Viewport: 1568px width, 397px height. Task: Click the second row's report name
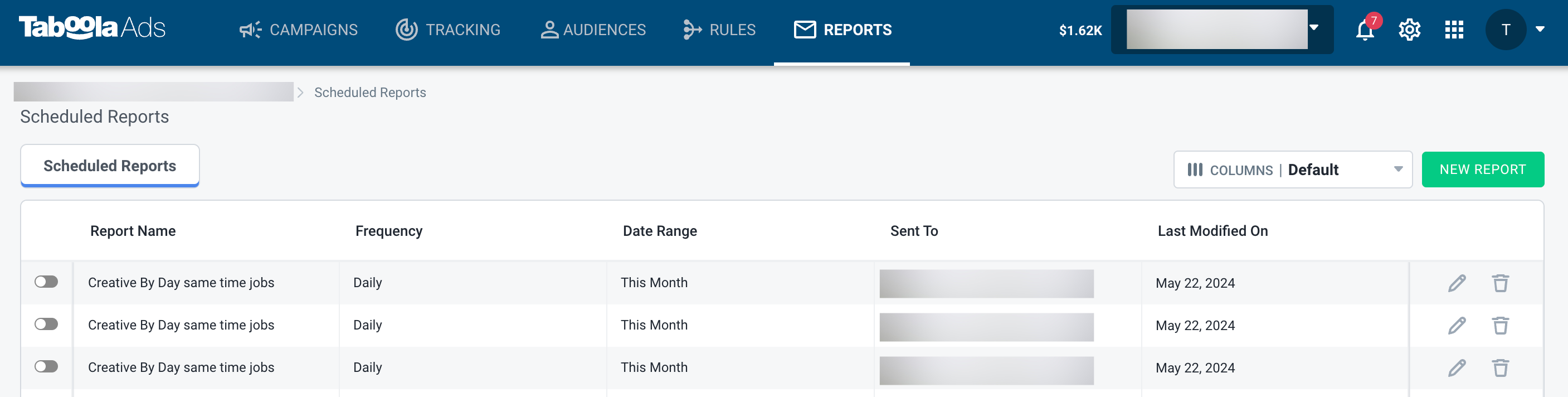pos(181,325)
